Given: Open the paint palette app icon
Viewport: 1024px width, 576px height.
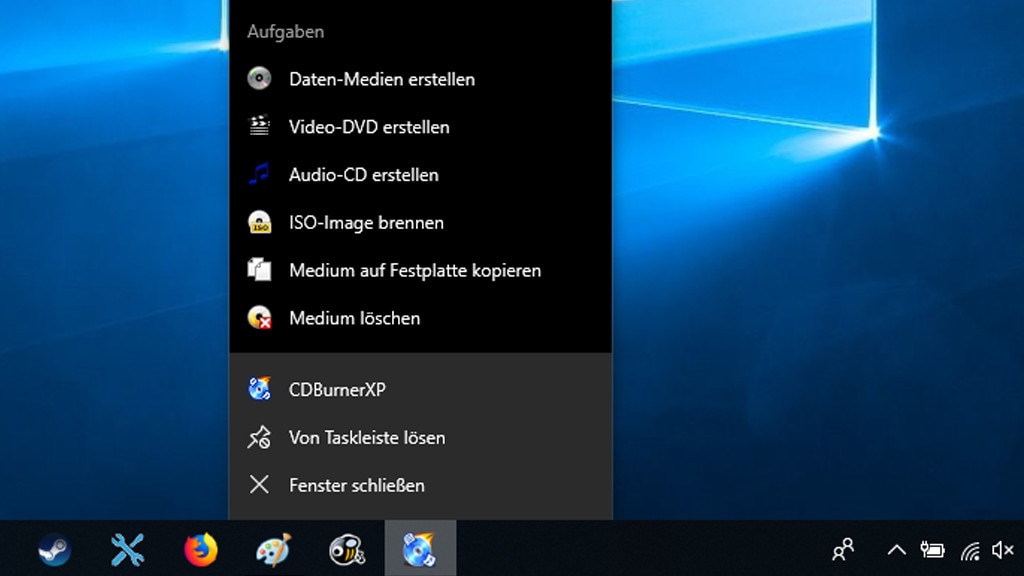Looking at the screenshot, I should [x=274, y=549].
